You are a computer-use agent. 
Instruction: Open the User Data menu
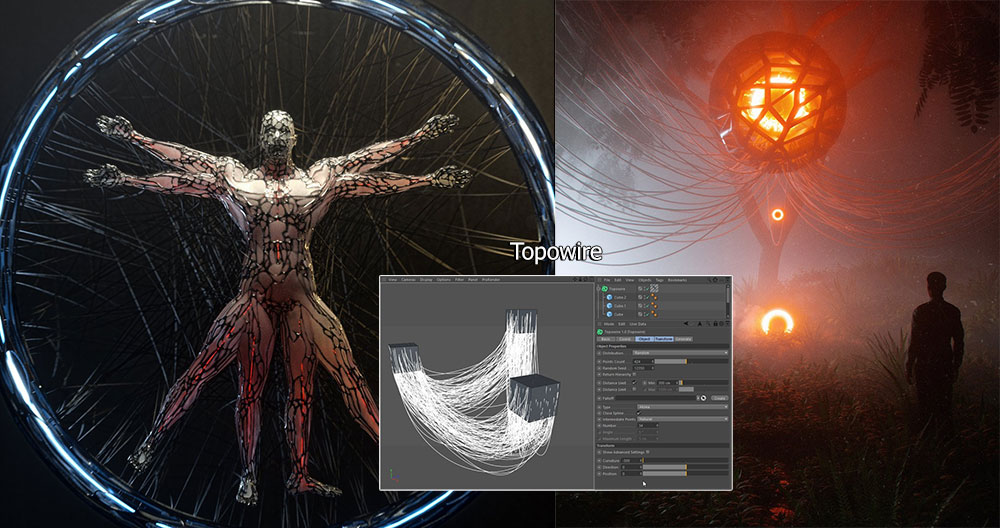(638, 324)
